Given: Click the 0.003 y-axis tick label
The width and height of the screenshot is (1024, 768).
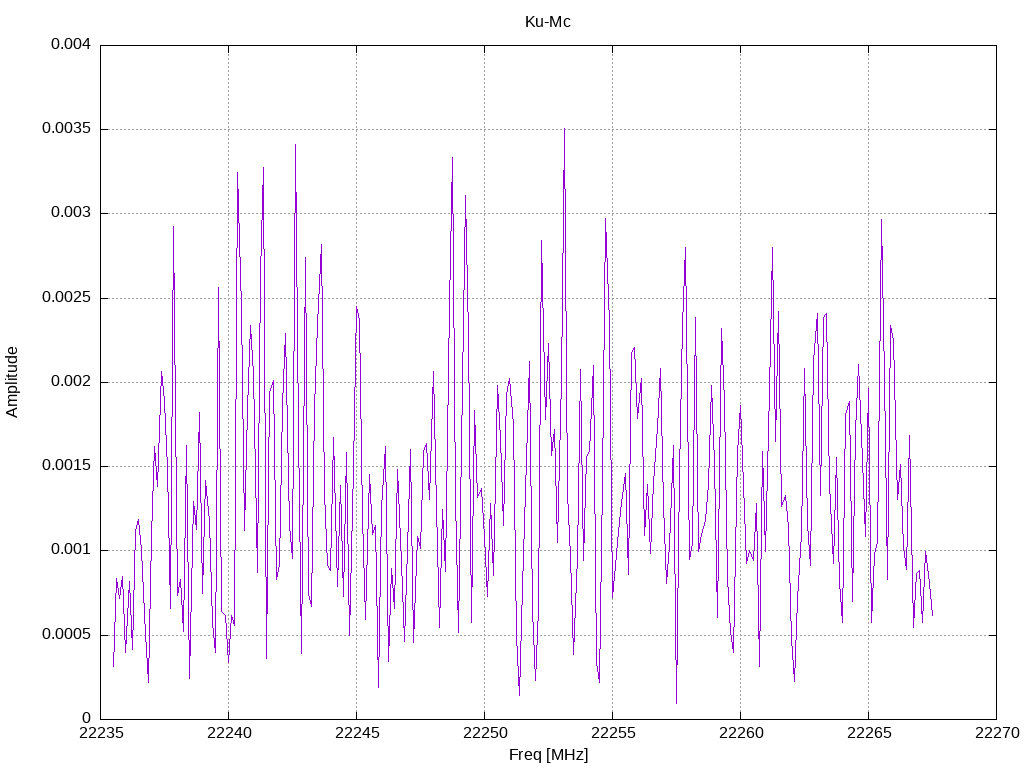Looking at the screenshot, I should click(71, 213).
